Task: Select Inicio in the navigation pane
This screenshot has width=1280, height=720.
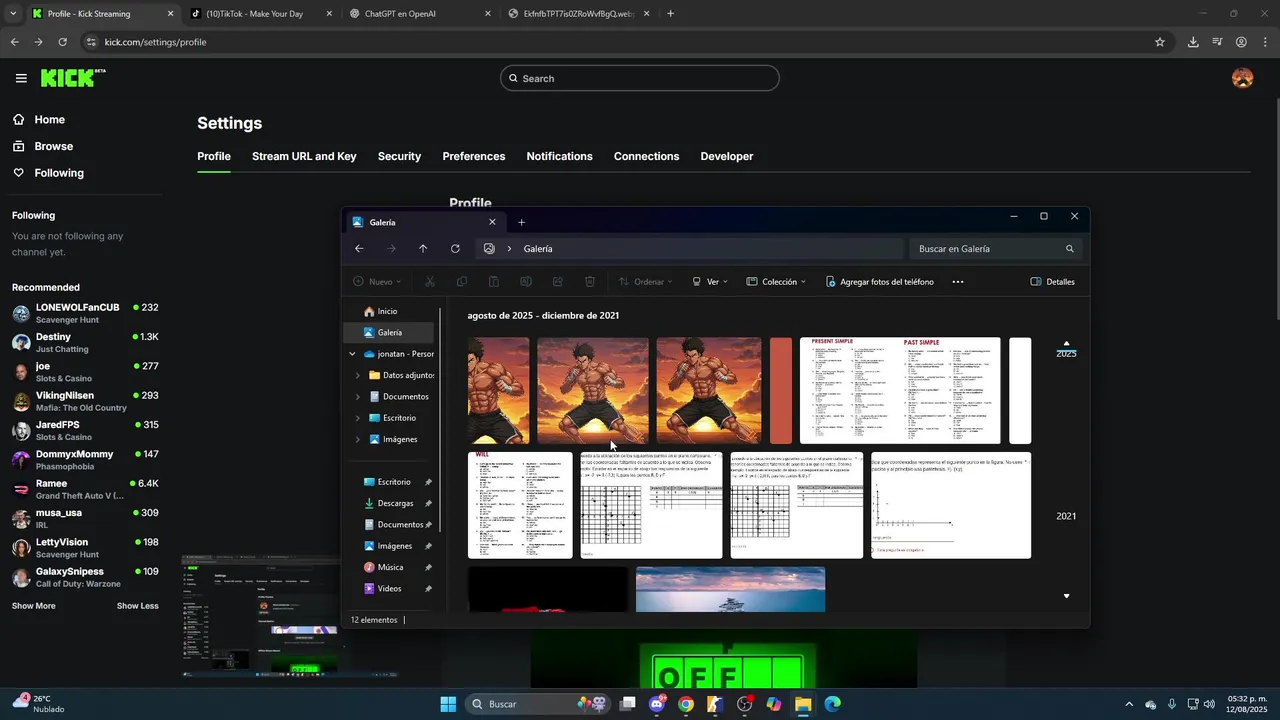Action: coord(389,311)
